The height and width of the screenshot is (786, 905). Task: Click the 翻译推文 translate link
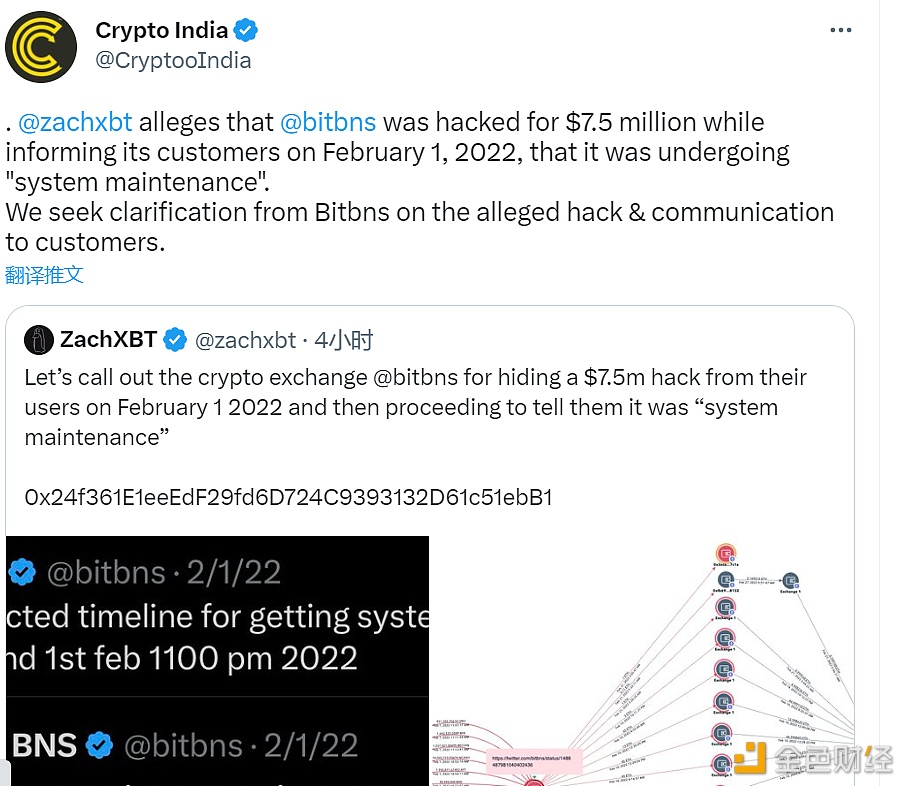tap(44, 275)
